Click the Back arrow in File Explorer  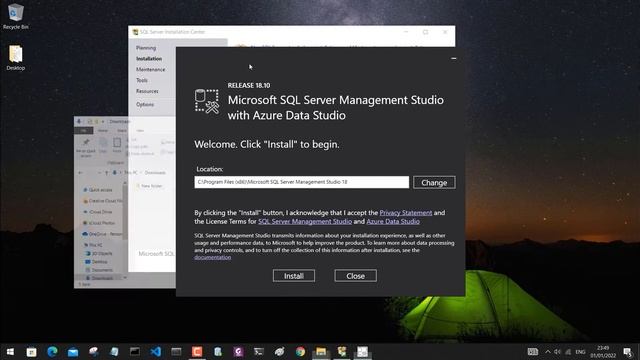80,173
